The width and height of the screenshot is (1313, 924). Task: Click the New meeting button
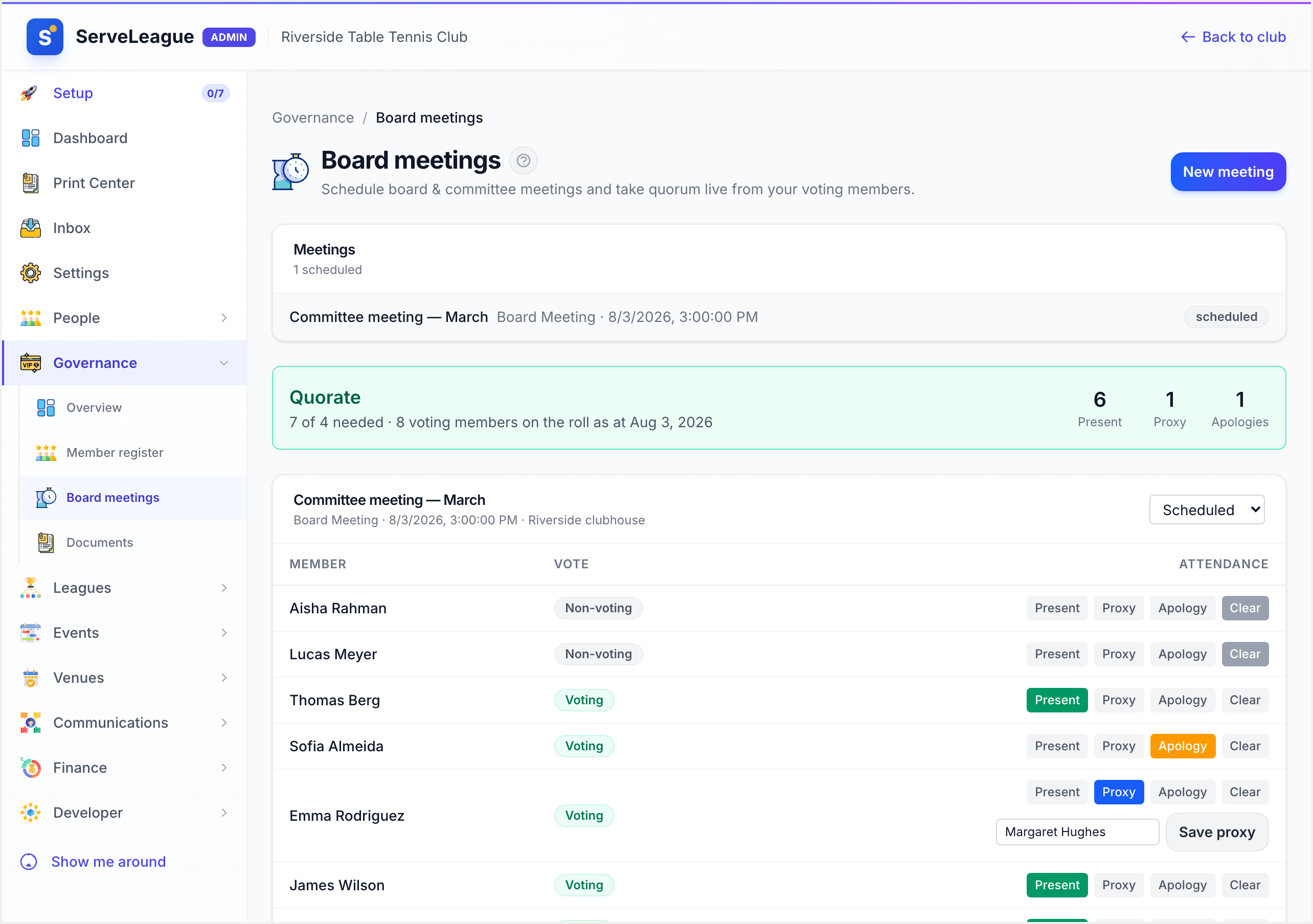click(1228, 172)
